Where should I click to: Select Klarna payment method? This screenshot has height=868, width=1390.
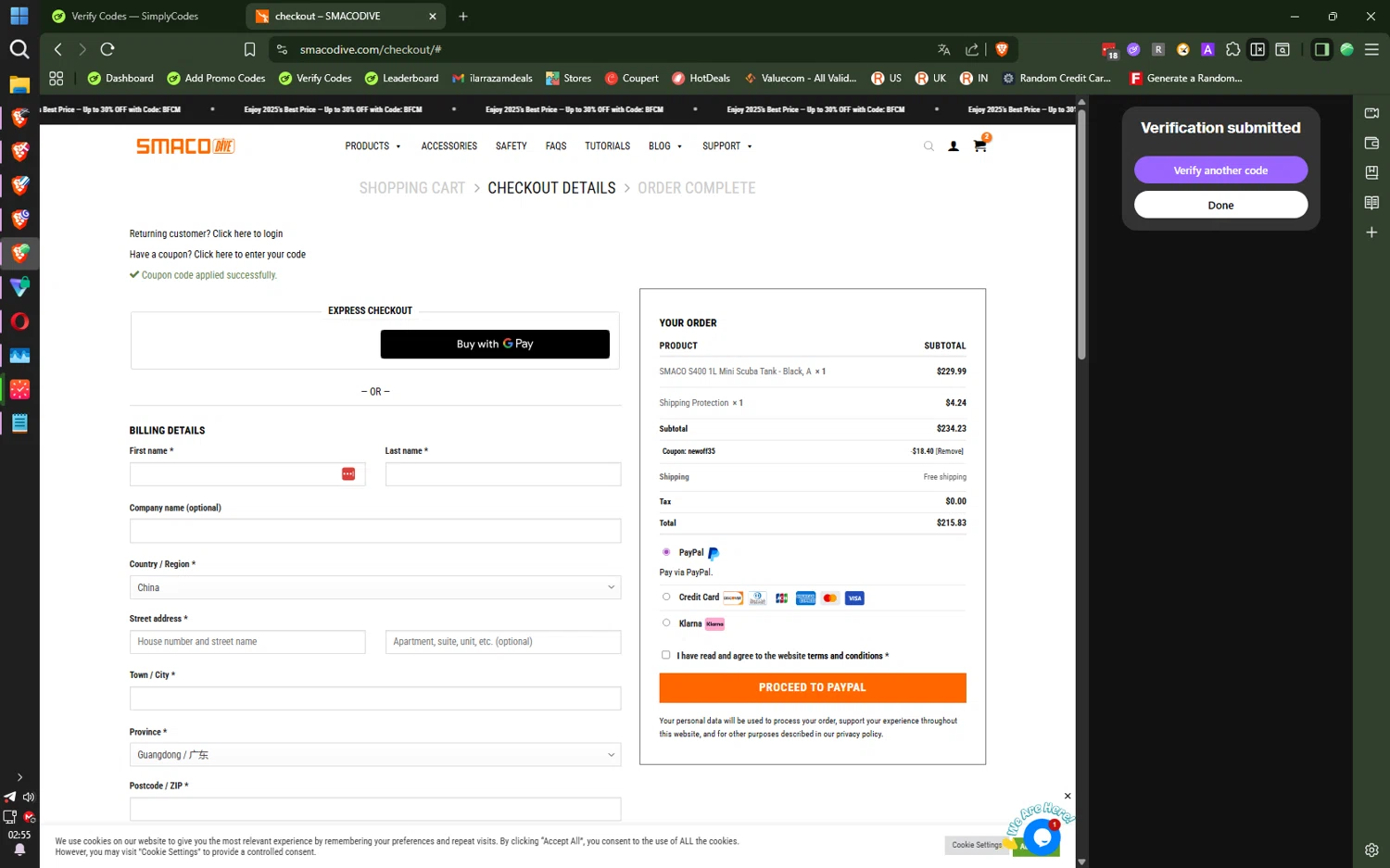[x=666, y=623]
